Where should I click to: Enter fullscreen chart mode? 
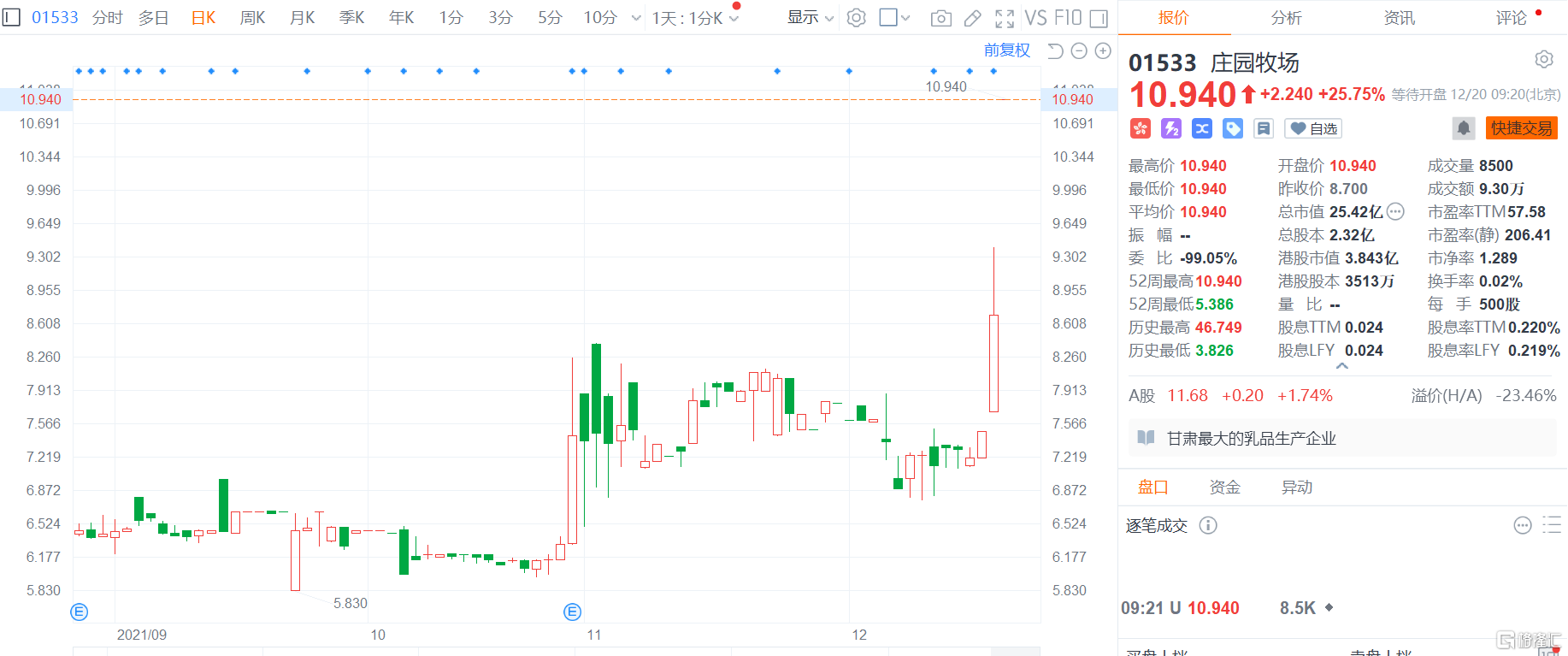tap(1005, 18)
